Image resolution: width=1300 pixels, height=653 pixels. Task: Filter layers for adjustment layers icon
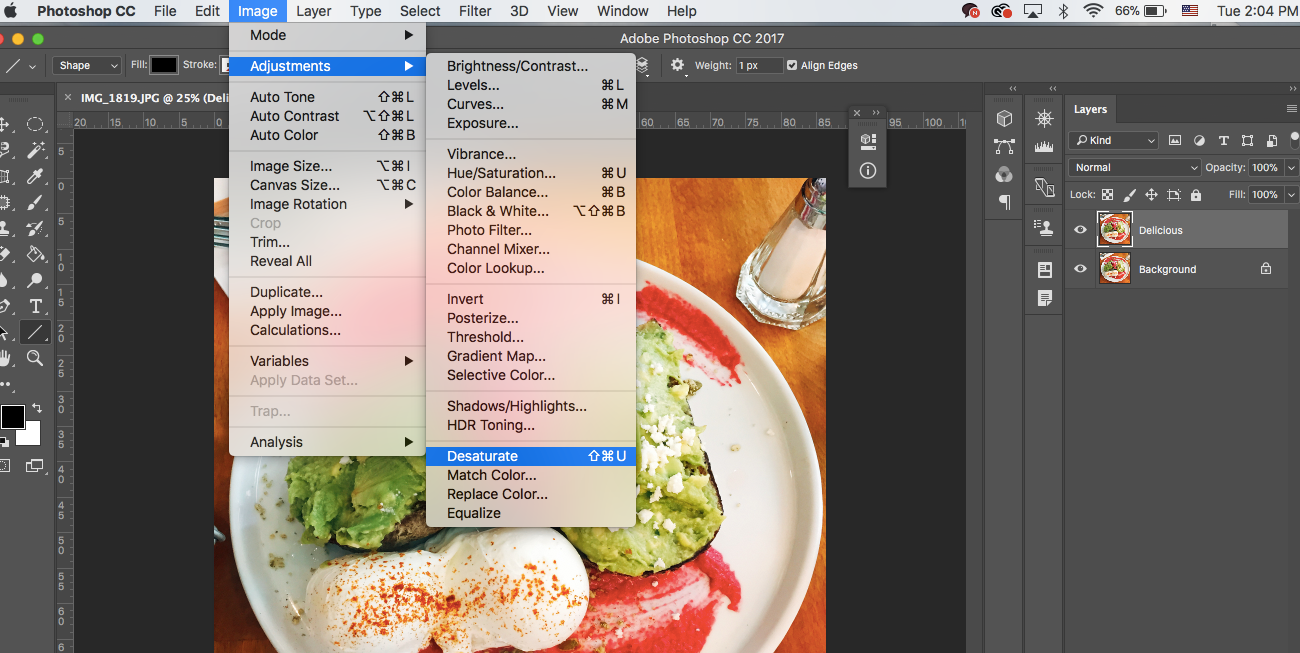(1199, 141)
